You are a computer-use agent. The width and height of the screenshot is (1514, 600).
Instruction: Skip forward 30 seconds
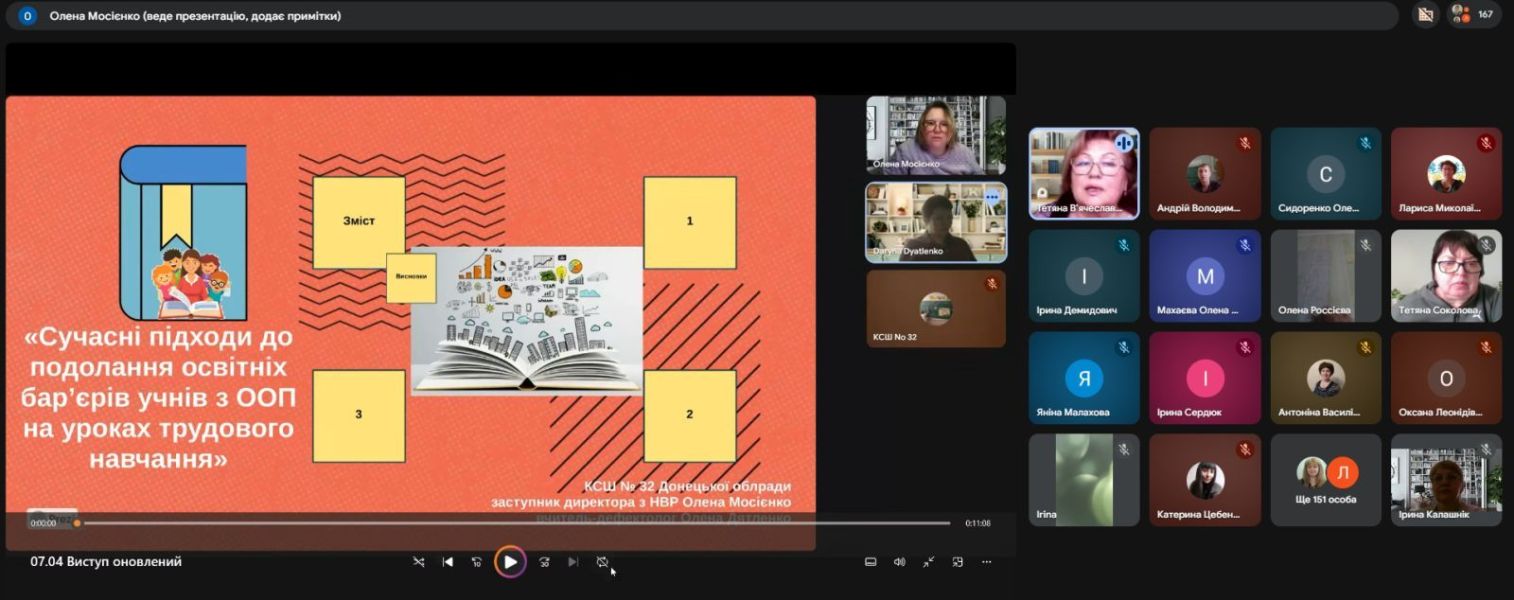pyautogui.click(x=544, y=562)
